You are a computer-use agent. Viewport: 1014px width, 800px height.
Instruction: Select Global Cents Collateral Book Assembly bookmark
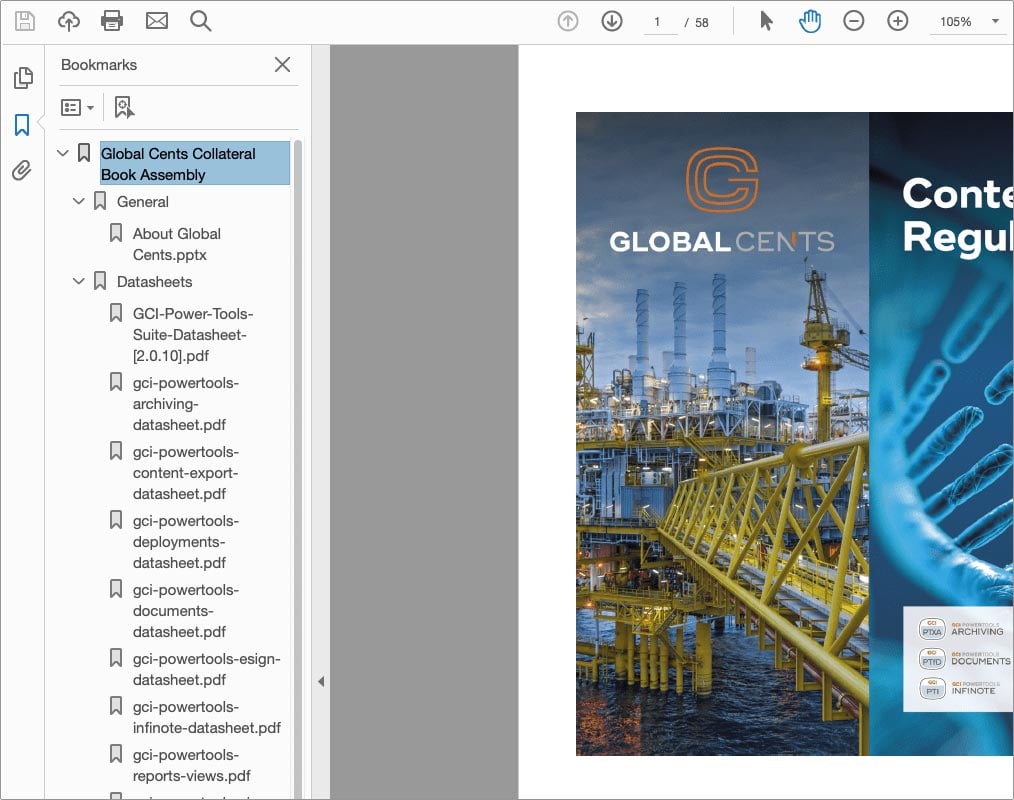[x=195, y=164]
